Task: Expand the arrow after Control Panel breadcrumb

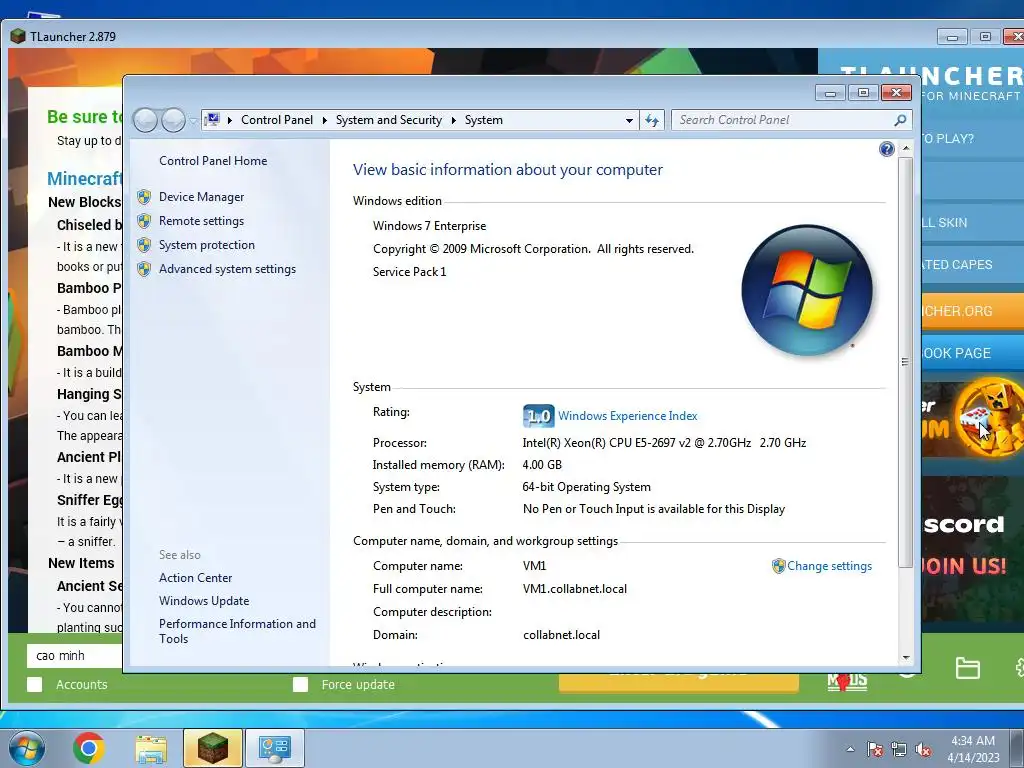Action: [x=325, y=120]
